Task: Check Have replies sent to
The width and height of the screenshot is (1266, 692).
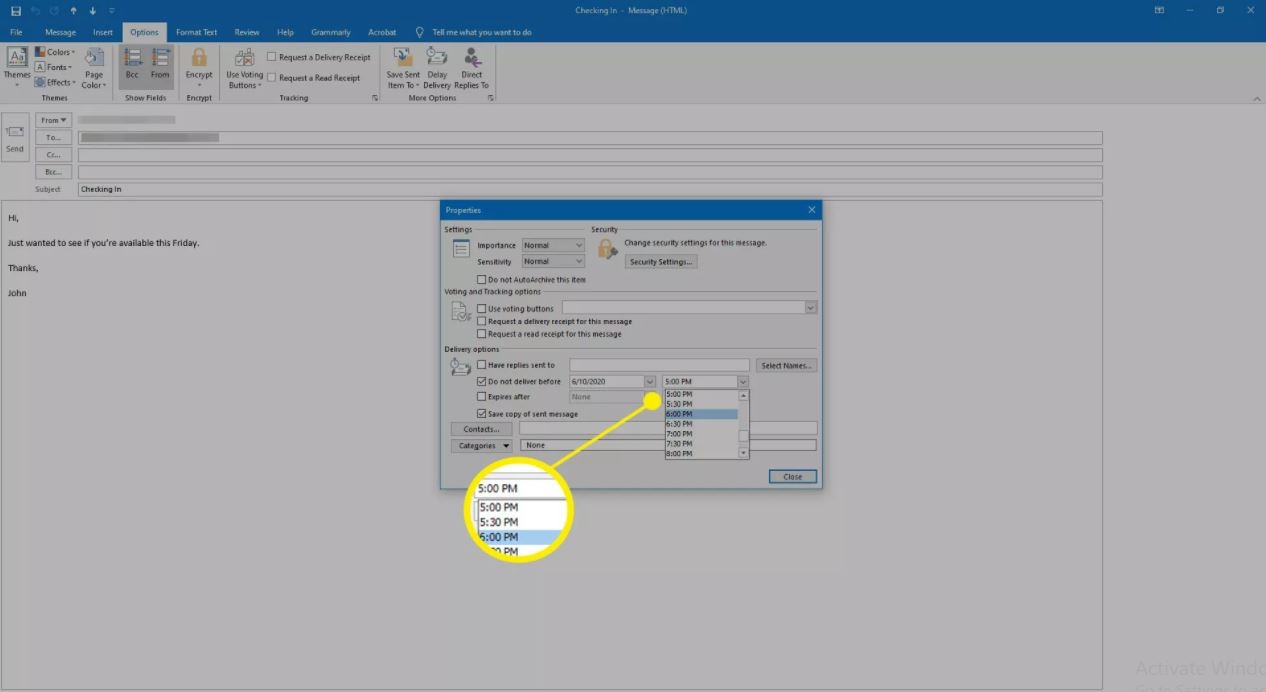Action: pos(482,365)
